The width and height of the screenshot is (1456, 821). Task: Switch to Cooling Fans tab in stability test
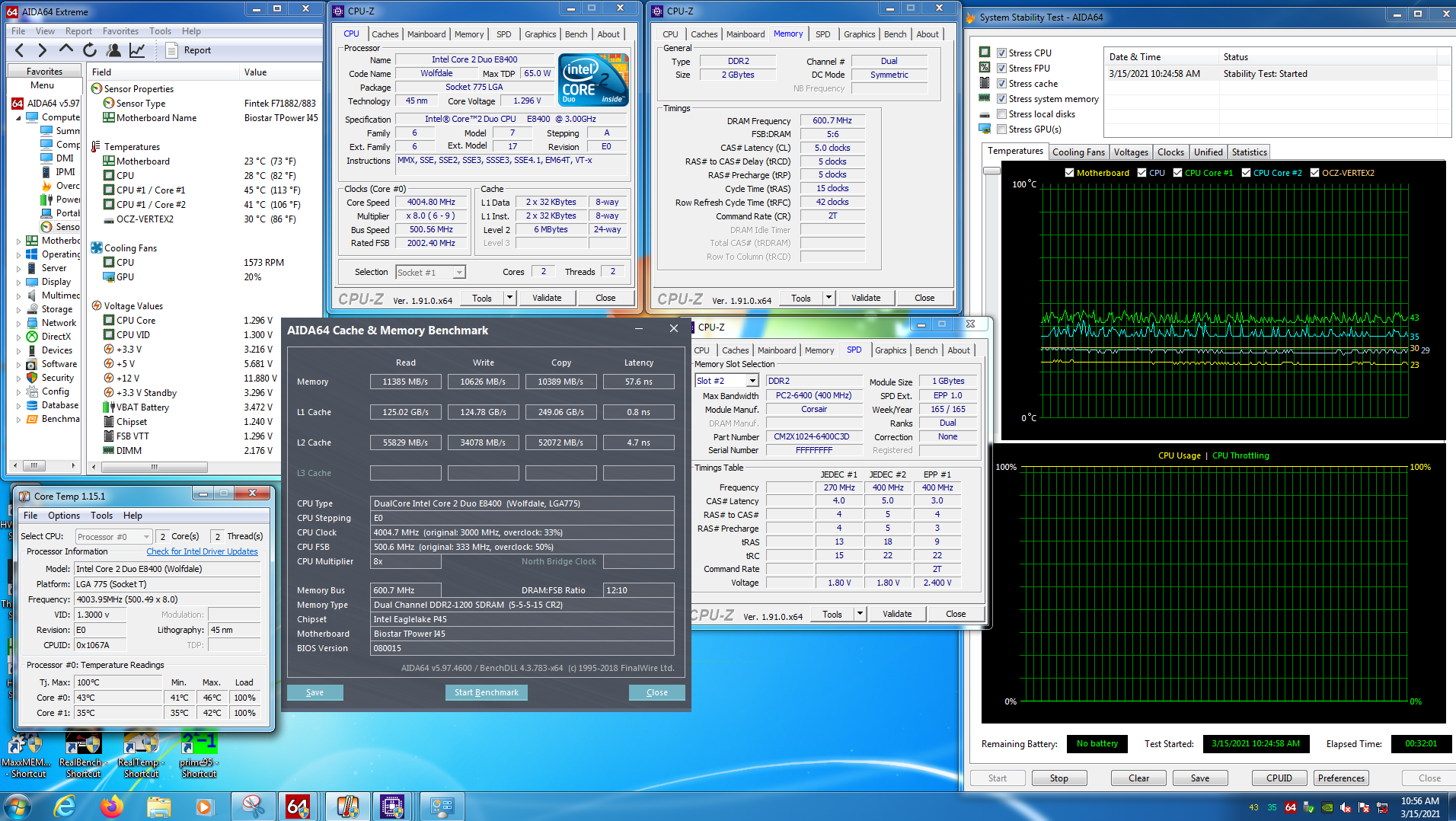pos(1078,152)
